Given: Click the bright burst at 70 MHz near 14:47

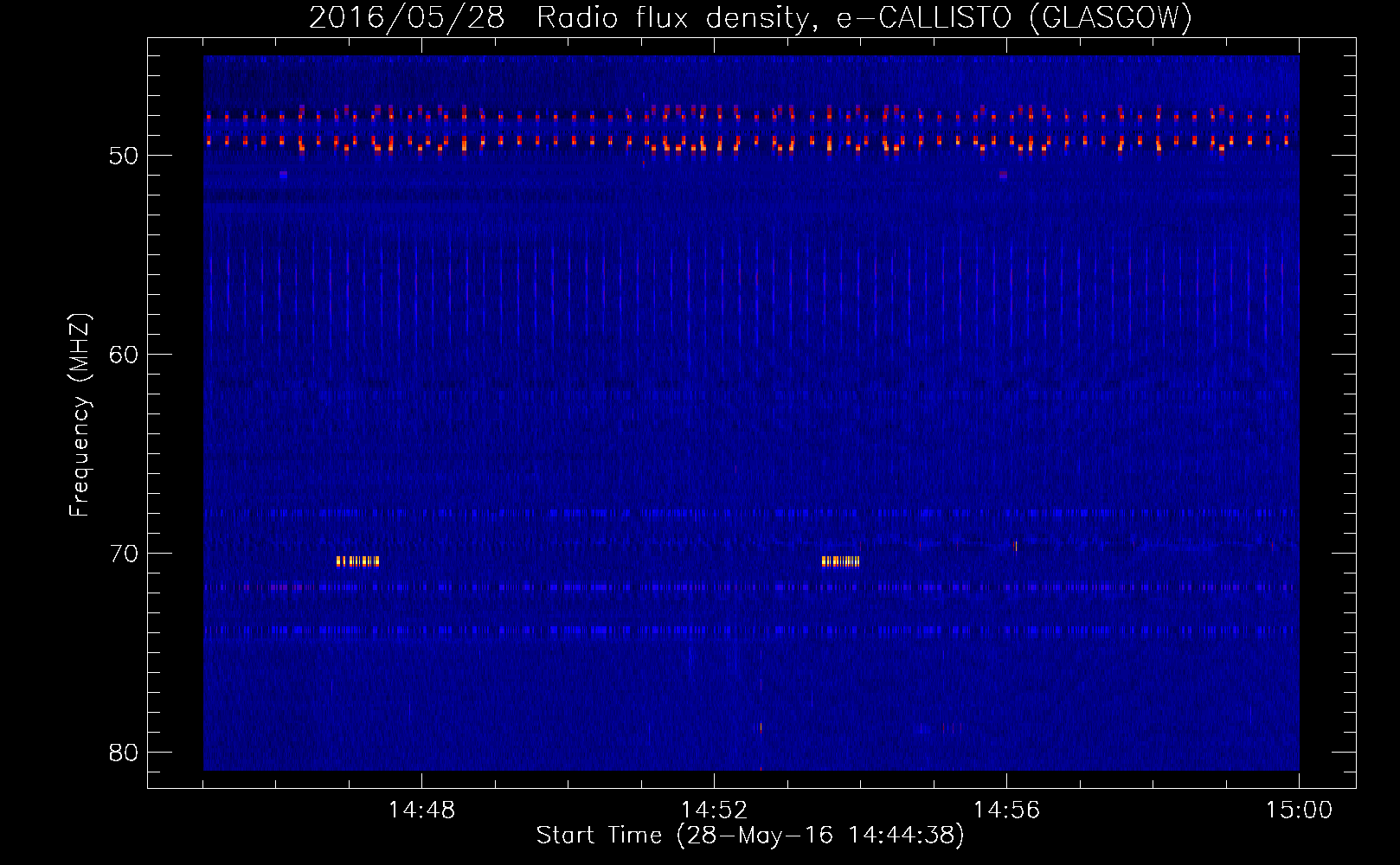Looking at the screenshot, I should pos(357,561).
